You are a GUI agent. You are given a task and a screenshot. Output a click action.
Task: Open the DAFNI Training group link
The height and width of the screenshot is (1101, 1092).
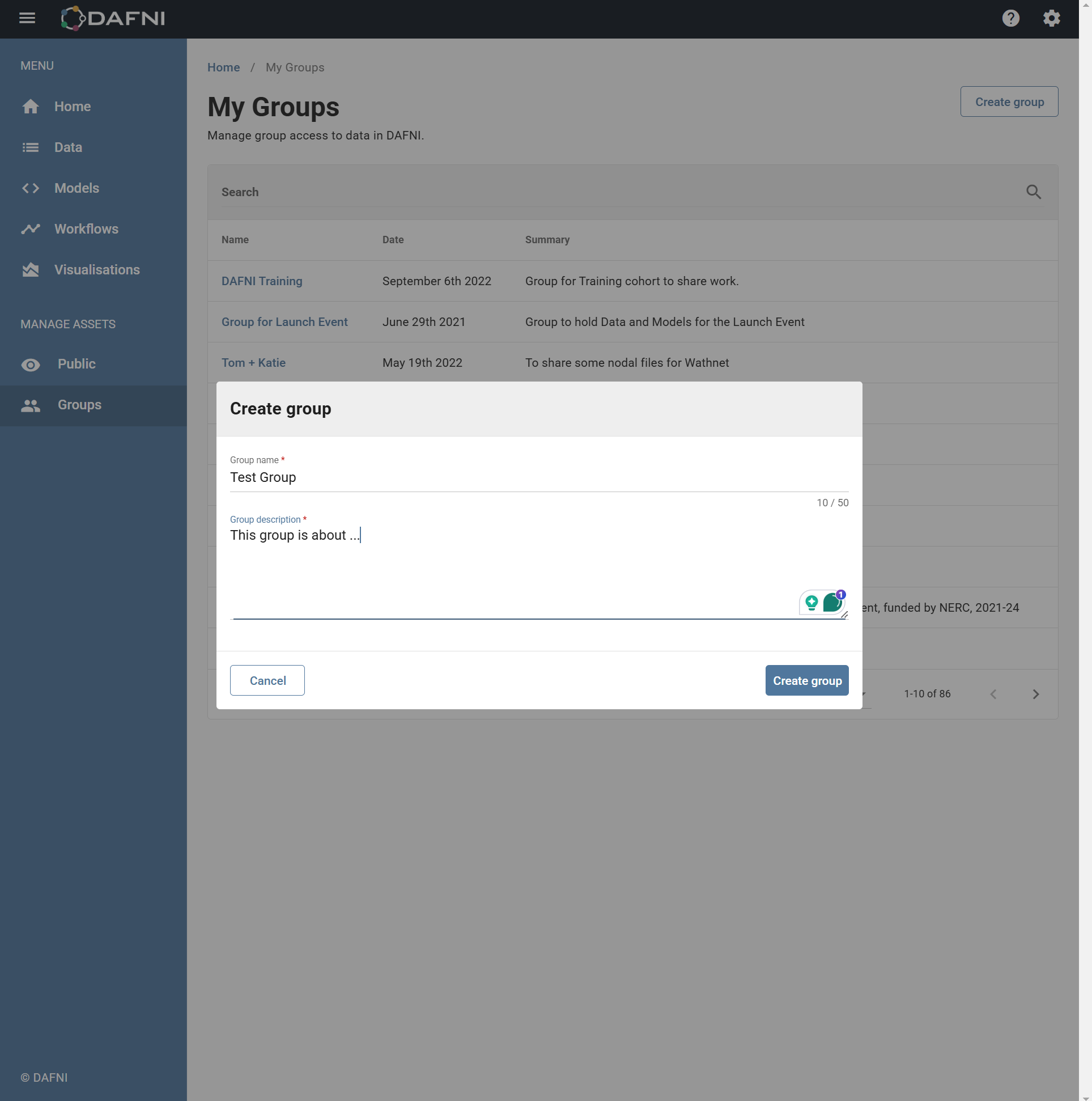261,281
